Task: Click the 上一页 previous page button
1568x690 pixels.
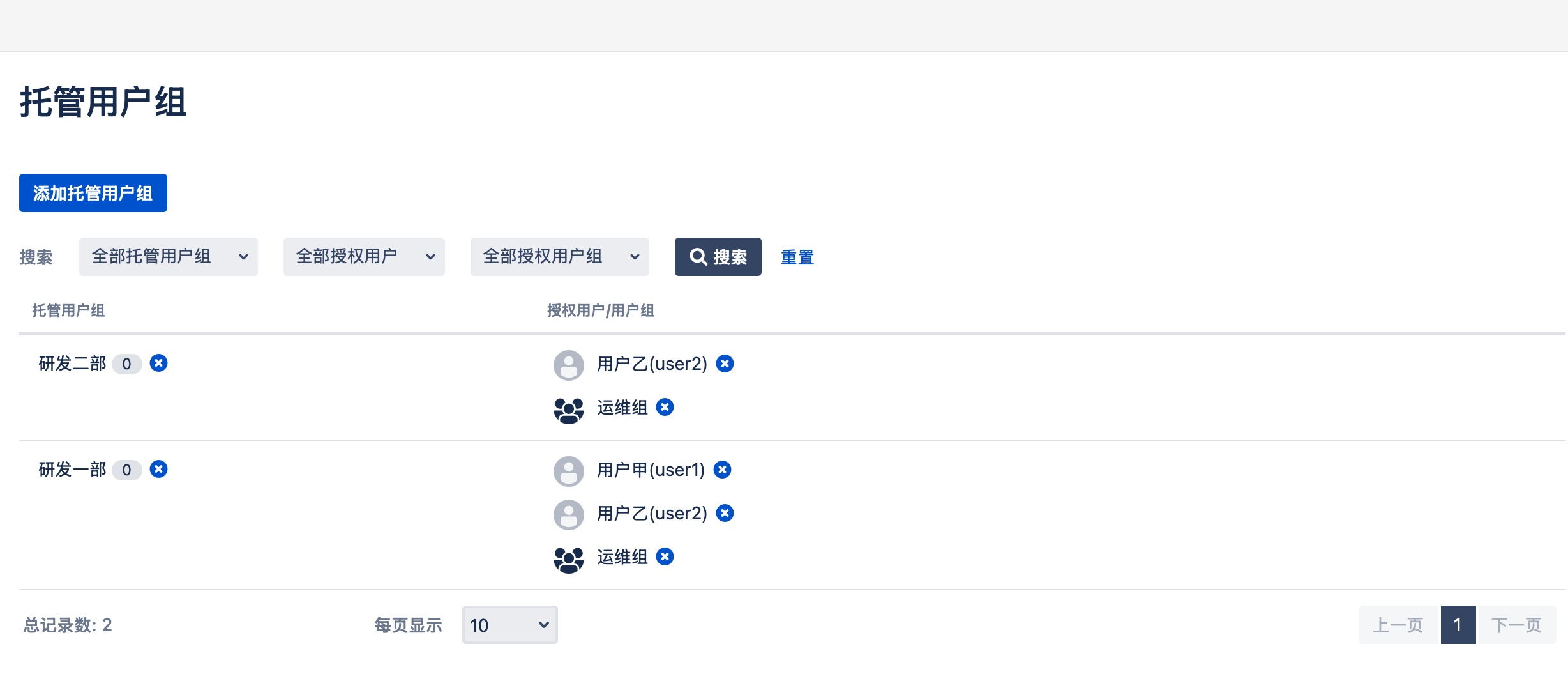Action: pyautogui.click(x=1398, y=625)
